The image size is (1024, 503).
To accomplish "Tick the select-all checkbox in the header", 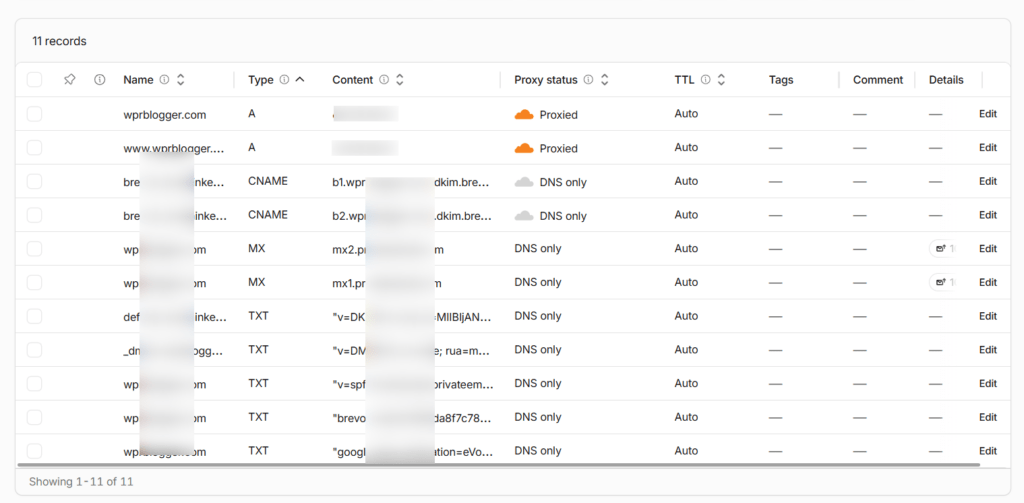I will click(x=34, y=80).
